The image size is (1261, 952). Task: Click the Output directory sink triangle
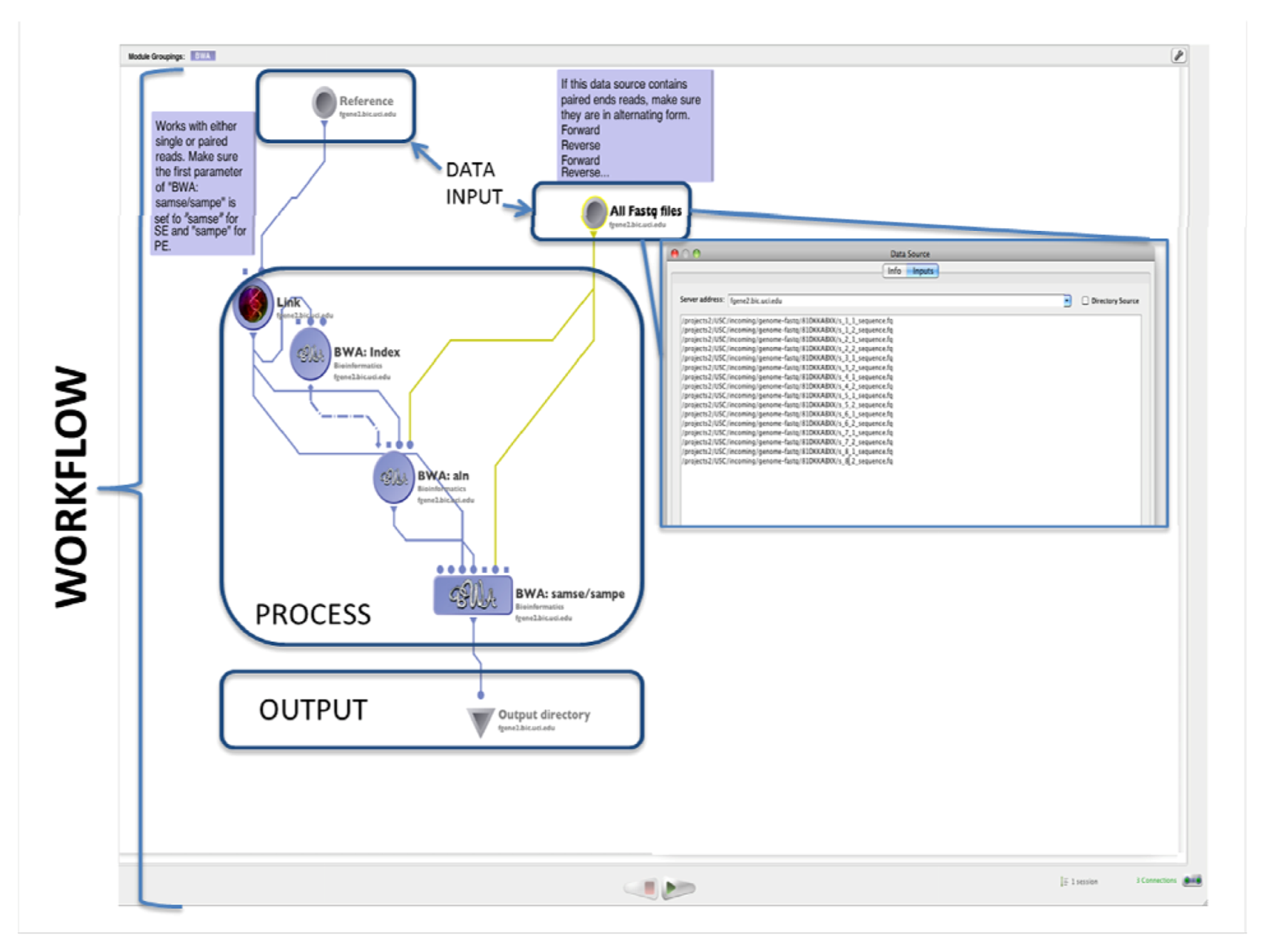[480, 722]
